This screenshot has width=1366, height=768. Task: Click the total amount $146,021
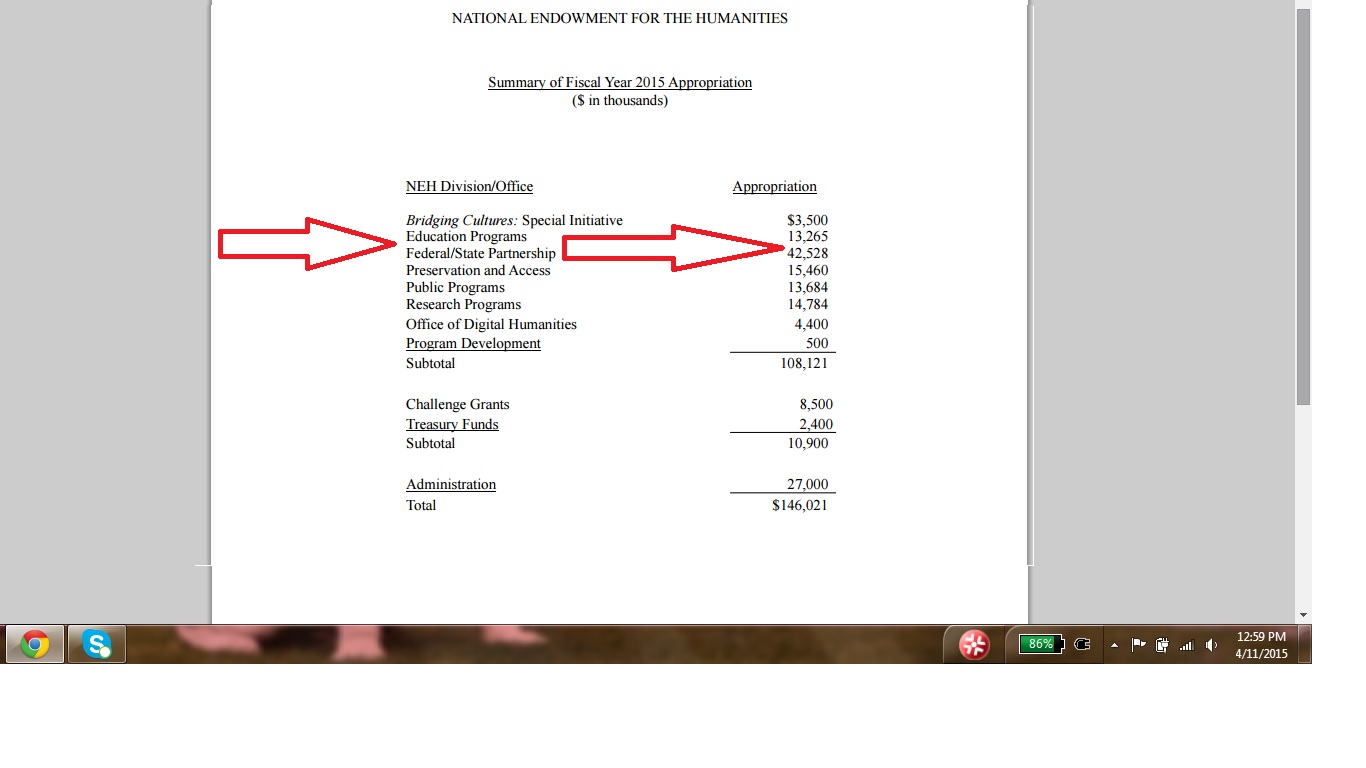click(x=799, y=506)
